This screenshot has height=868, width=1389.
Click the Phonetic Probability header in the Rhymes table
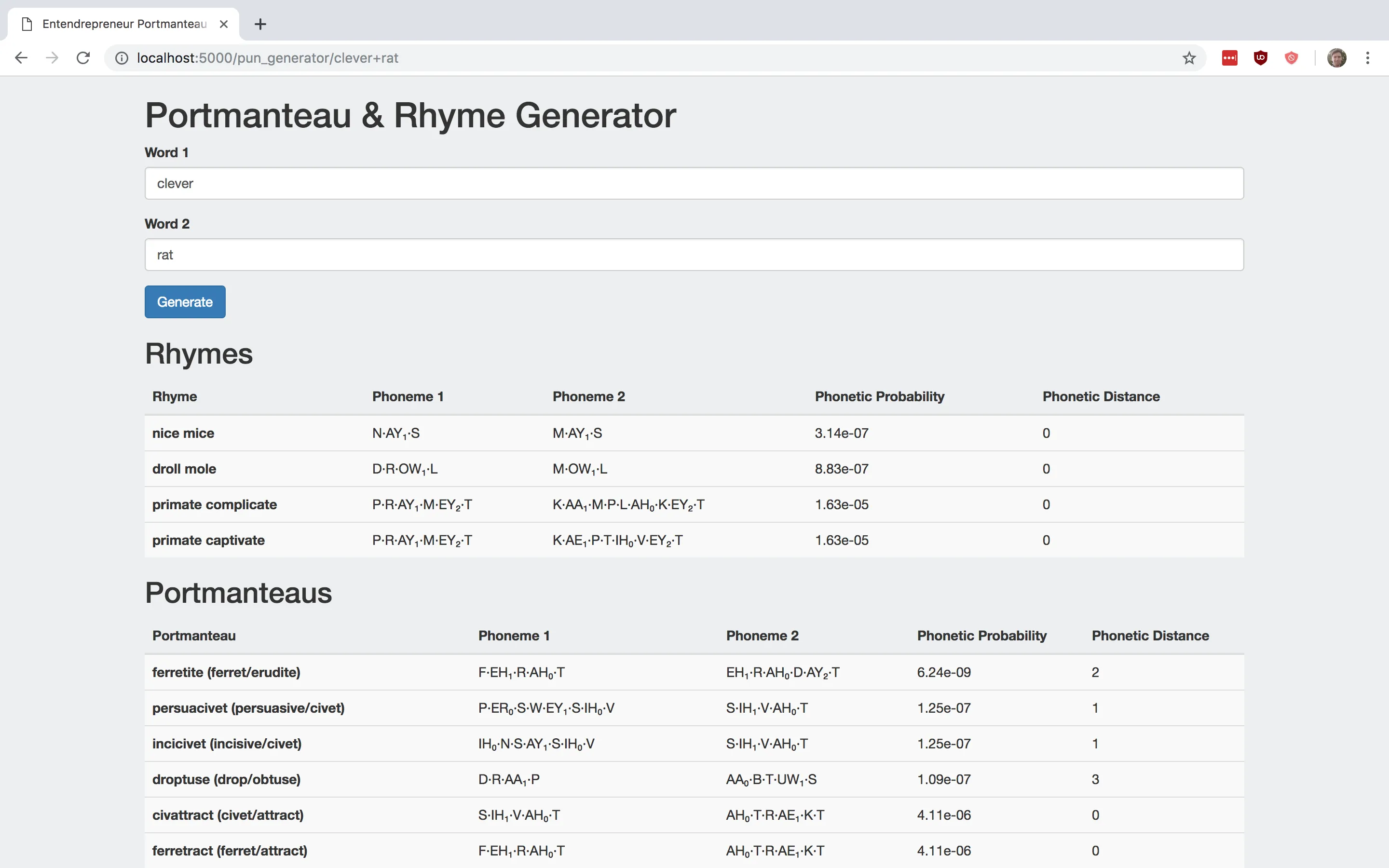[x=879, y=397]
